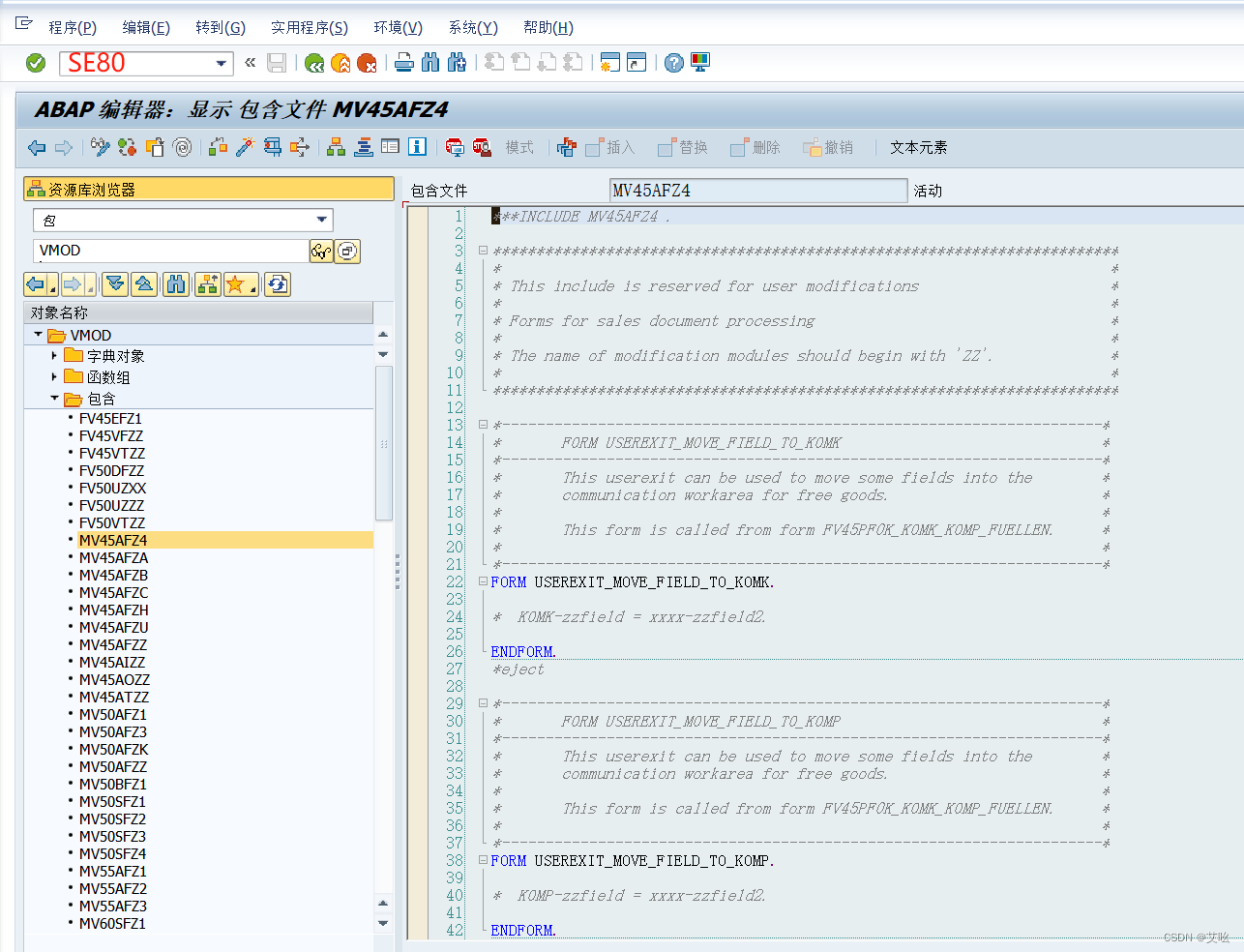This screenshot has height=952, width=1244.
Task: Open the 实用程序(S) menu
Action: [310, 27]
